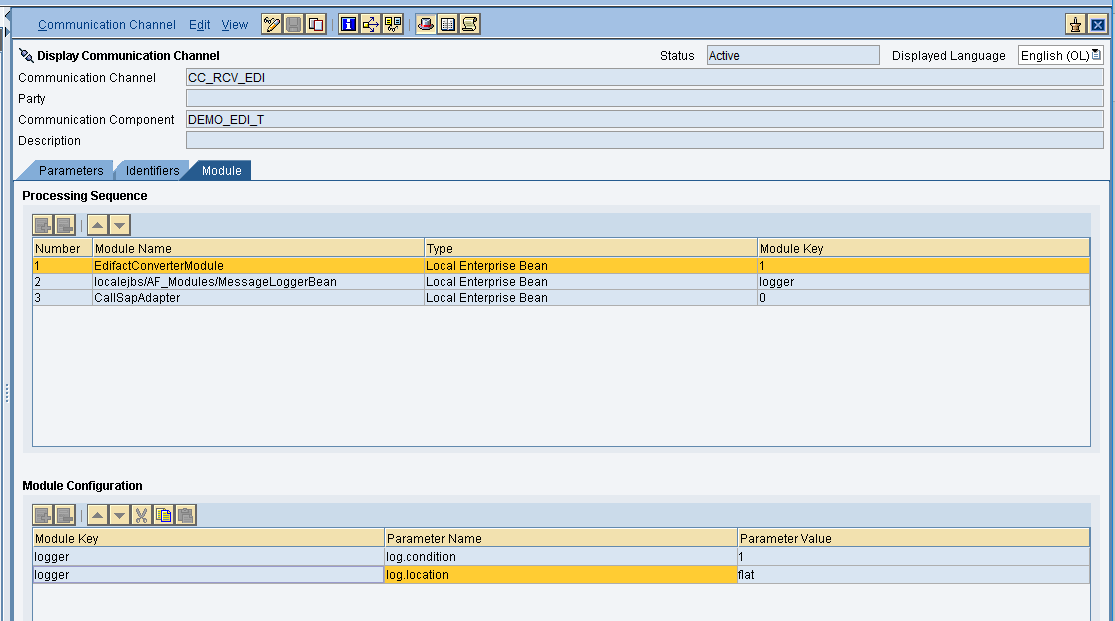1115x621 pixels.
Task: Click the copy object icon beside save
Action: (x=316, y=25)
